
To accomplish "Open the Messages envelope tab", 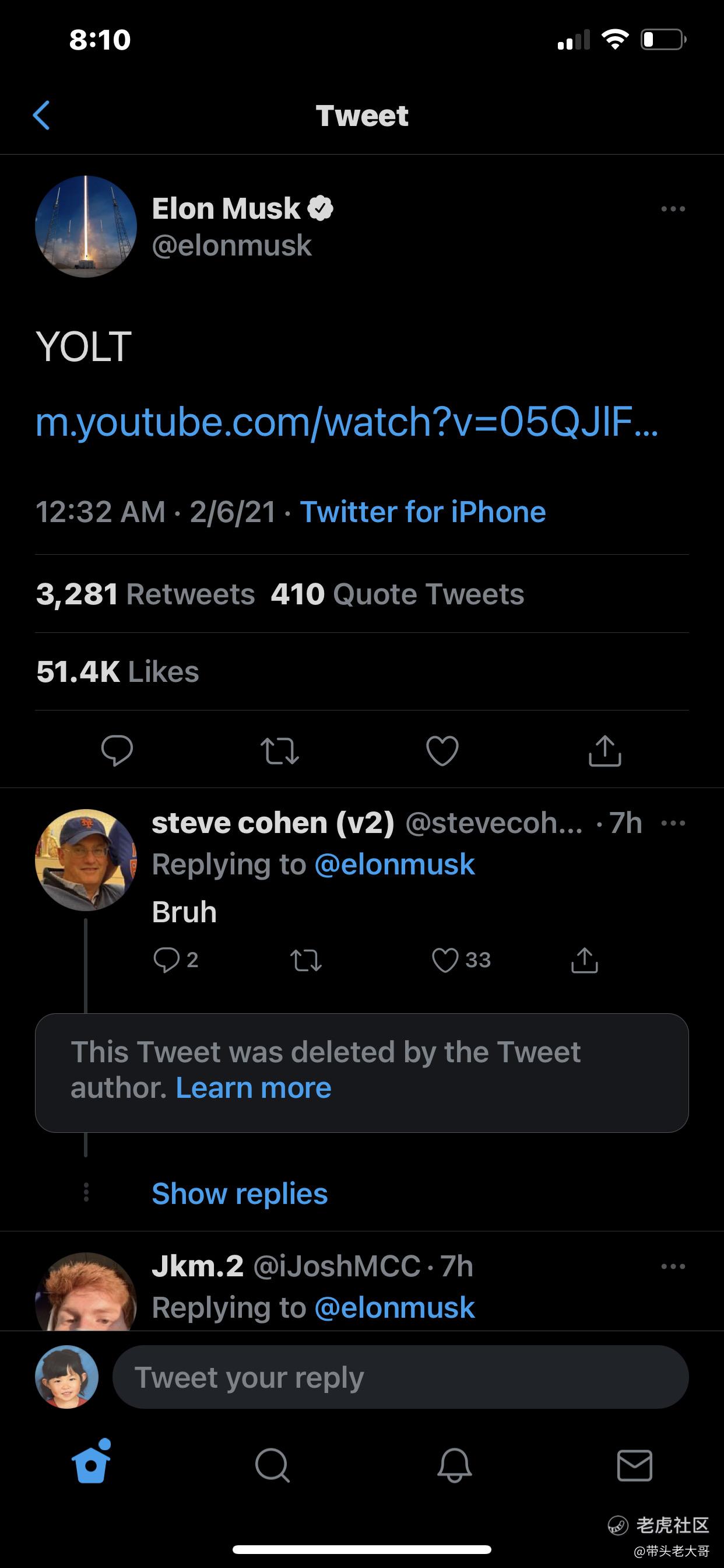I will pyautogui.click(x=635, y=1465).
